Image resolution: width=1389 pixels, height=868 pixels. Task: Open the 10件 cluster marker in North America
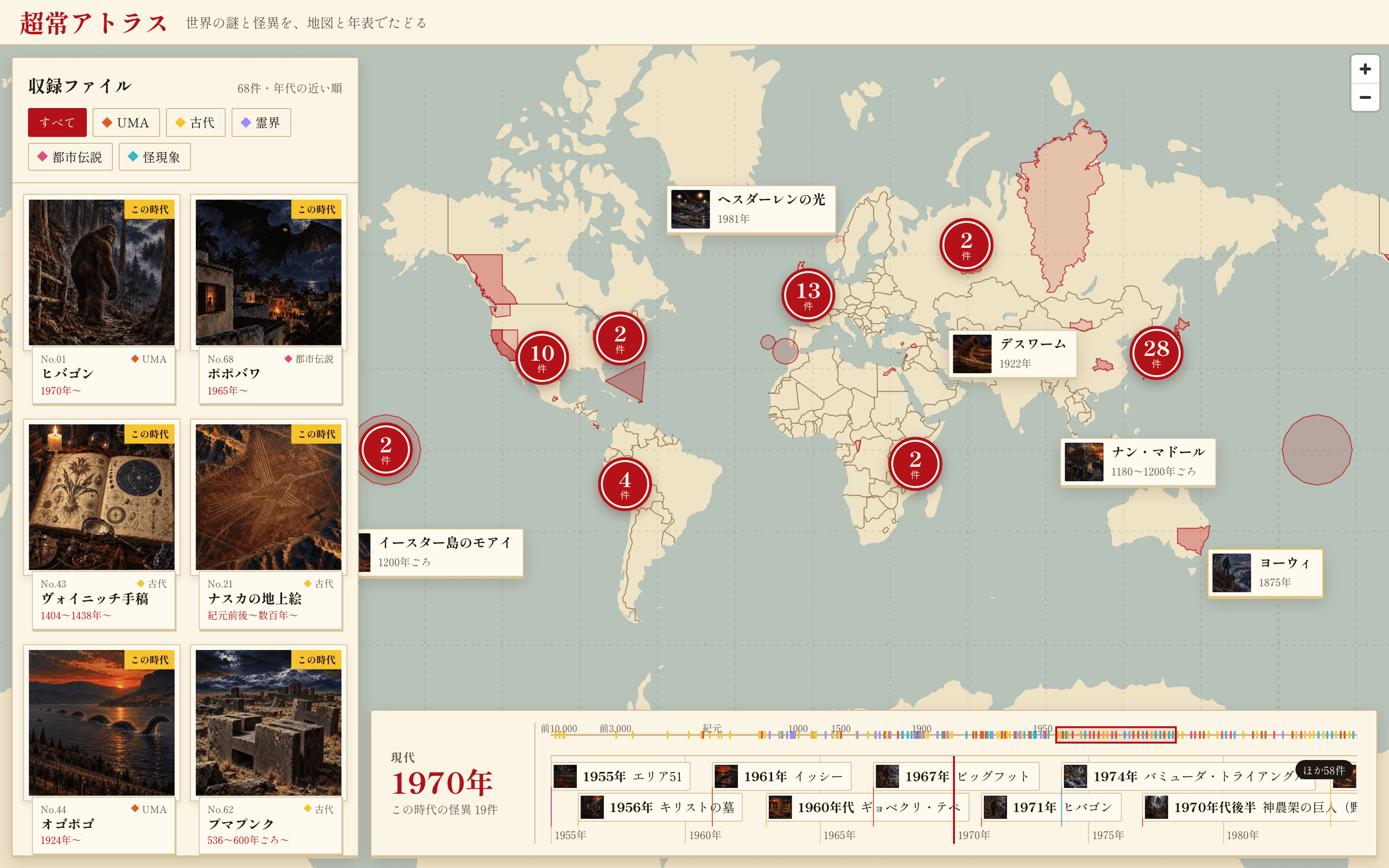(x=542, y=358)
